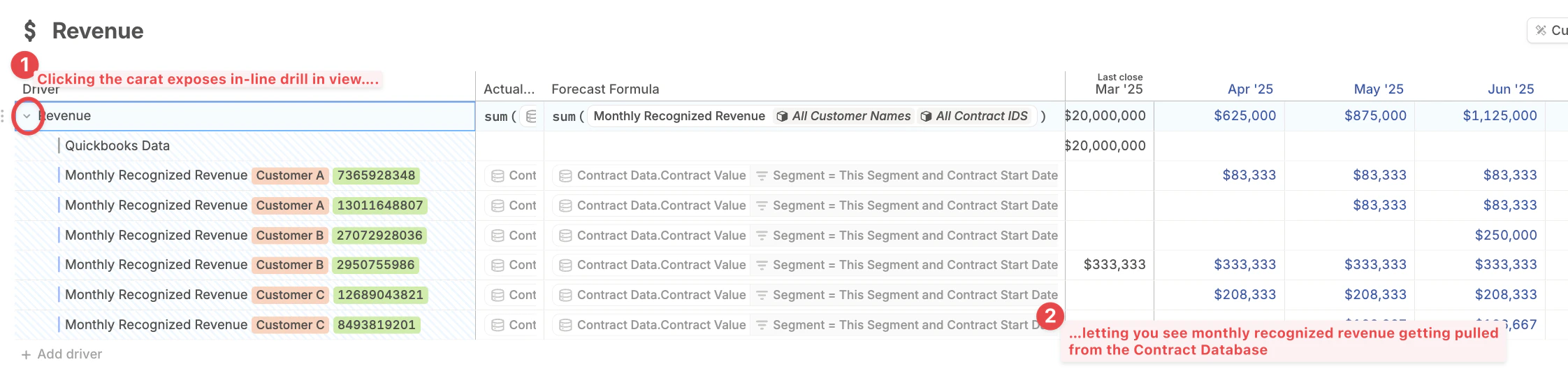Select the Forecast Formula column header
The width and height of the screenshot is (1568, 369).
(605, 89)
